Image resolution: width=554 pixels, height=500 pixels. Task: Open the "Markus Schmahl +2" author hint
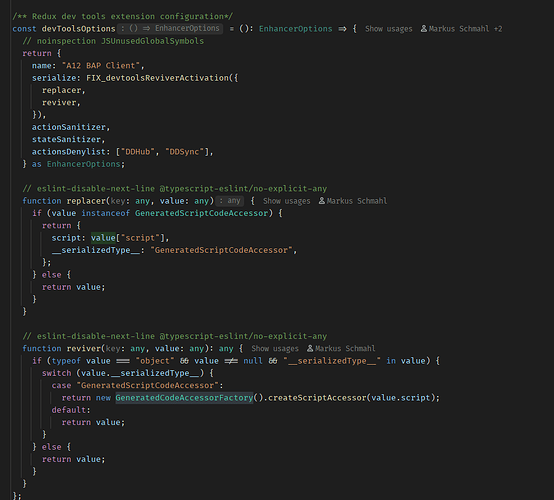tap(465, 29)
